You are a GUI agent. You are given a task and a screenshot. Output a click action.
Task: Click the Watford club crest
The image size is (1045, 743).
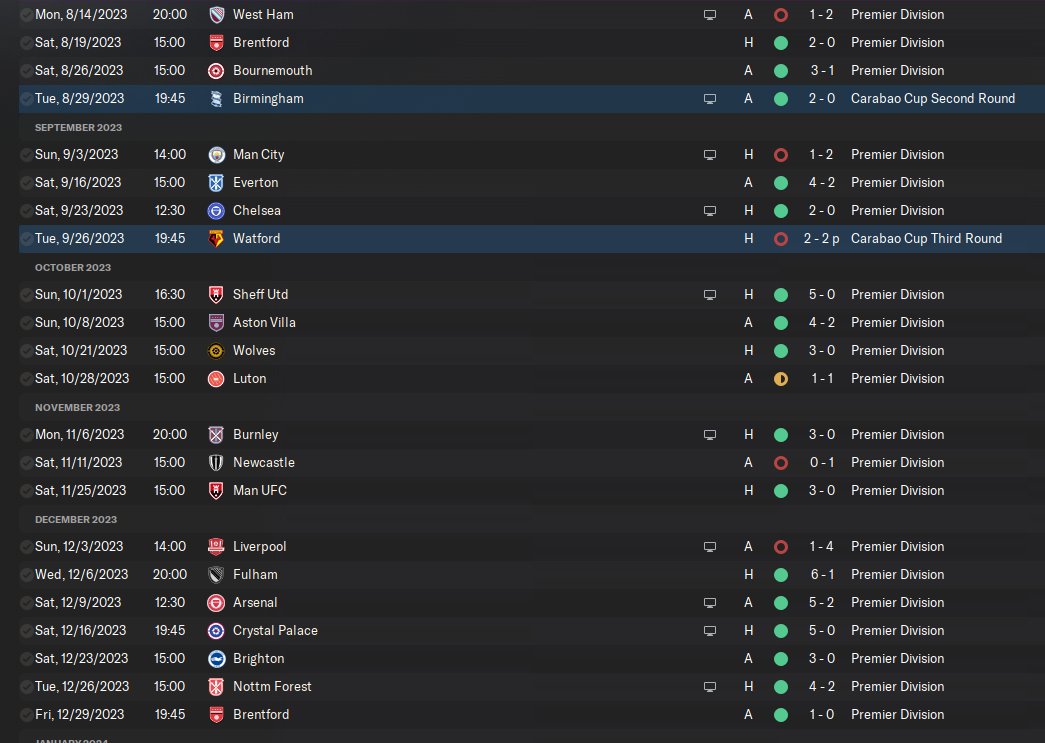216,239
